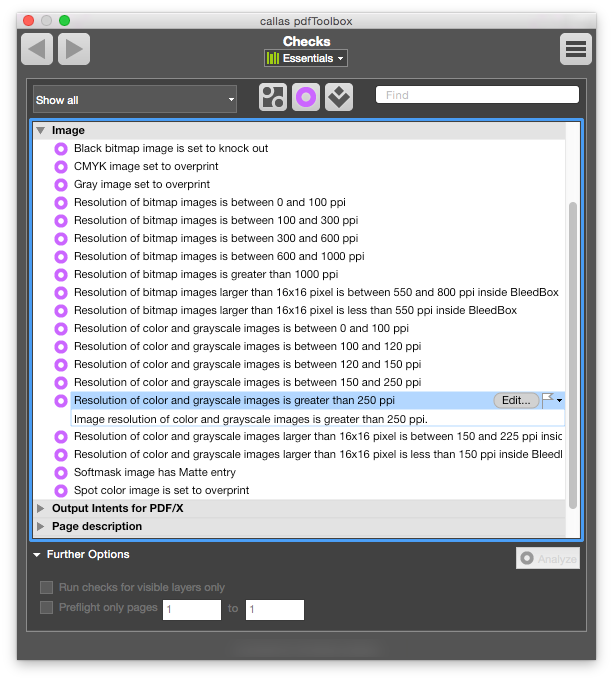Click check icon for Softmask image has Matte entry
The width and height of the screenshot is (613, 681).
(x=61, y=473)
